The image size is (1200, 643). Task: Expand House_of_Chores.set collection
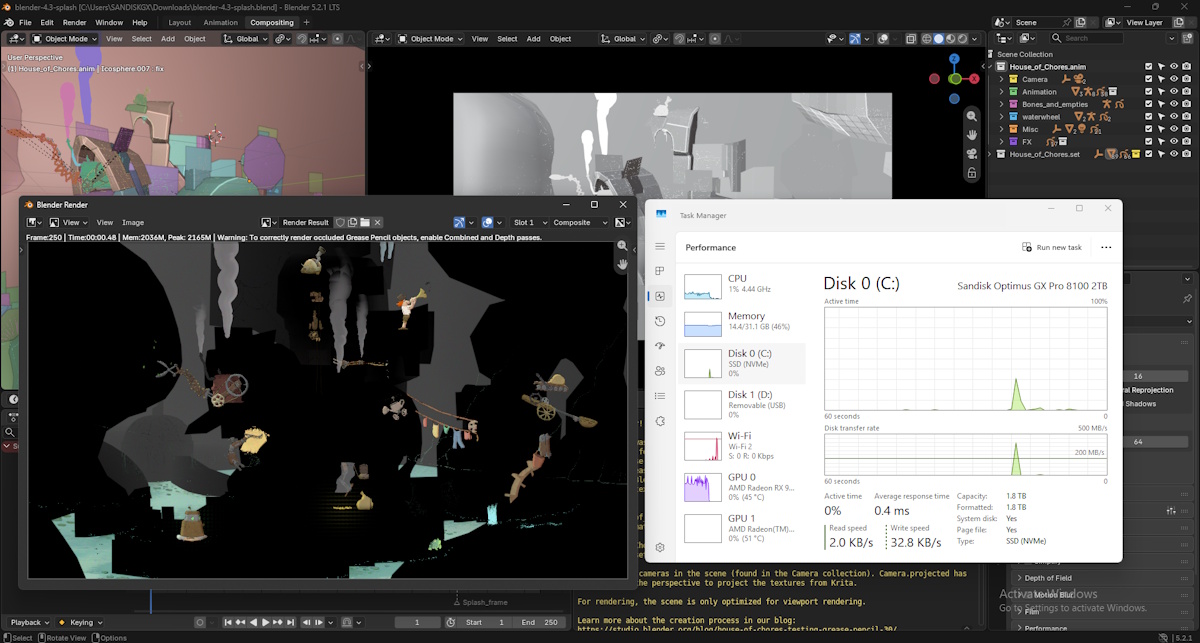(992, 154)
